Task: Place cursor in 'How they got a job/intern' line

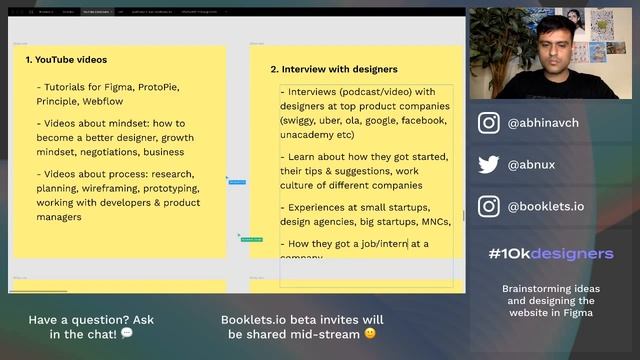Action: tap(354, 244)
